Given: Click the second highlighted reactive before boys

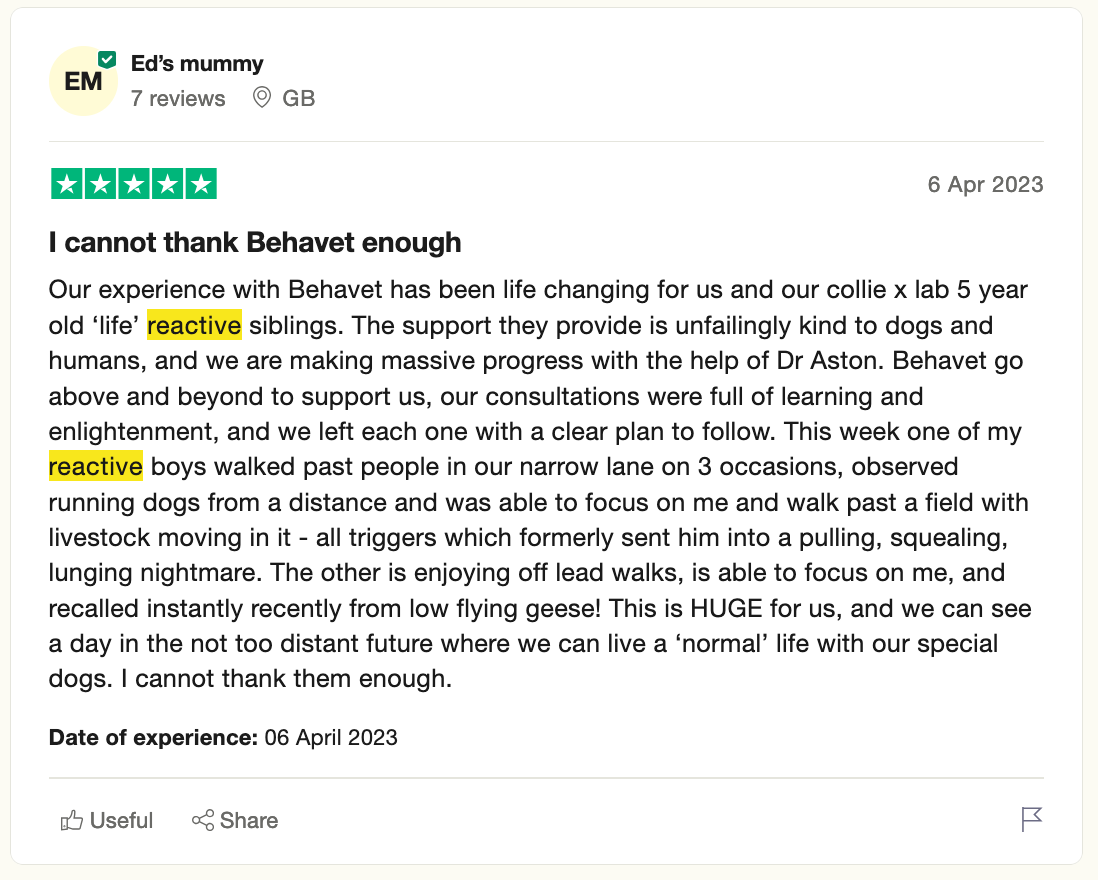Looking at the screenshot, I should (x=96, y=466).
